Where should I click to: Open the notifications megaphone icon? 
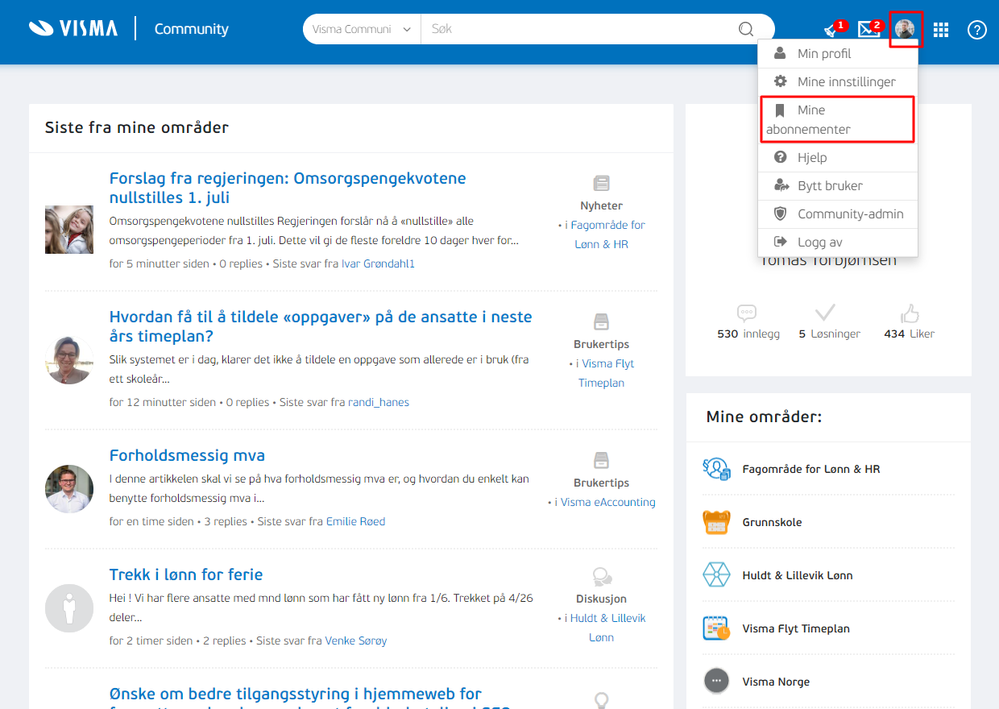coord(831,30)
